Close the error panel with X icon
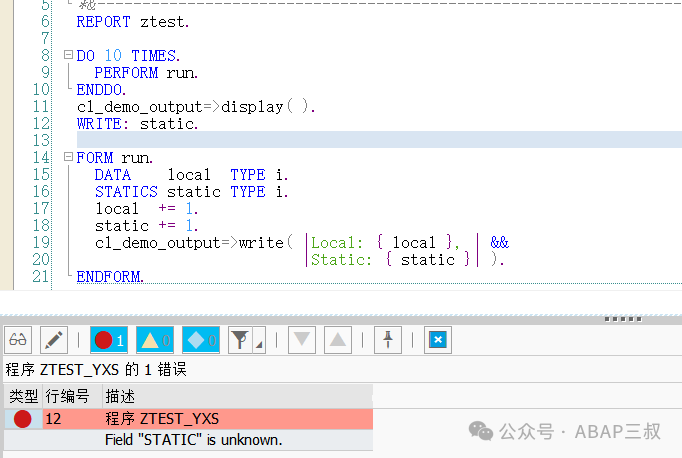This screenshot has width=682, height=458. (x=438, y=340)
